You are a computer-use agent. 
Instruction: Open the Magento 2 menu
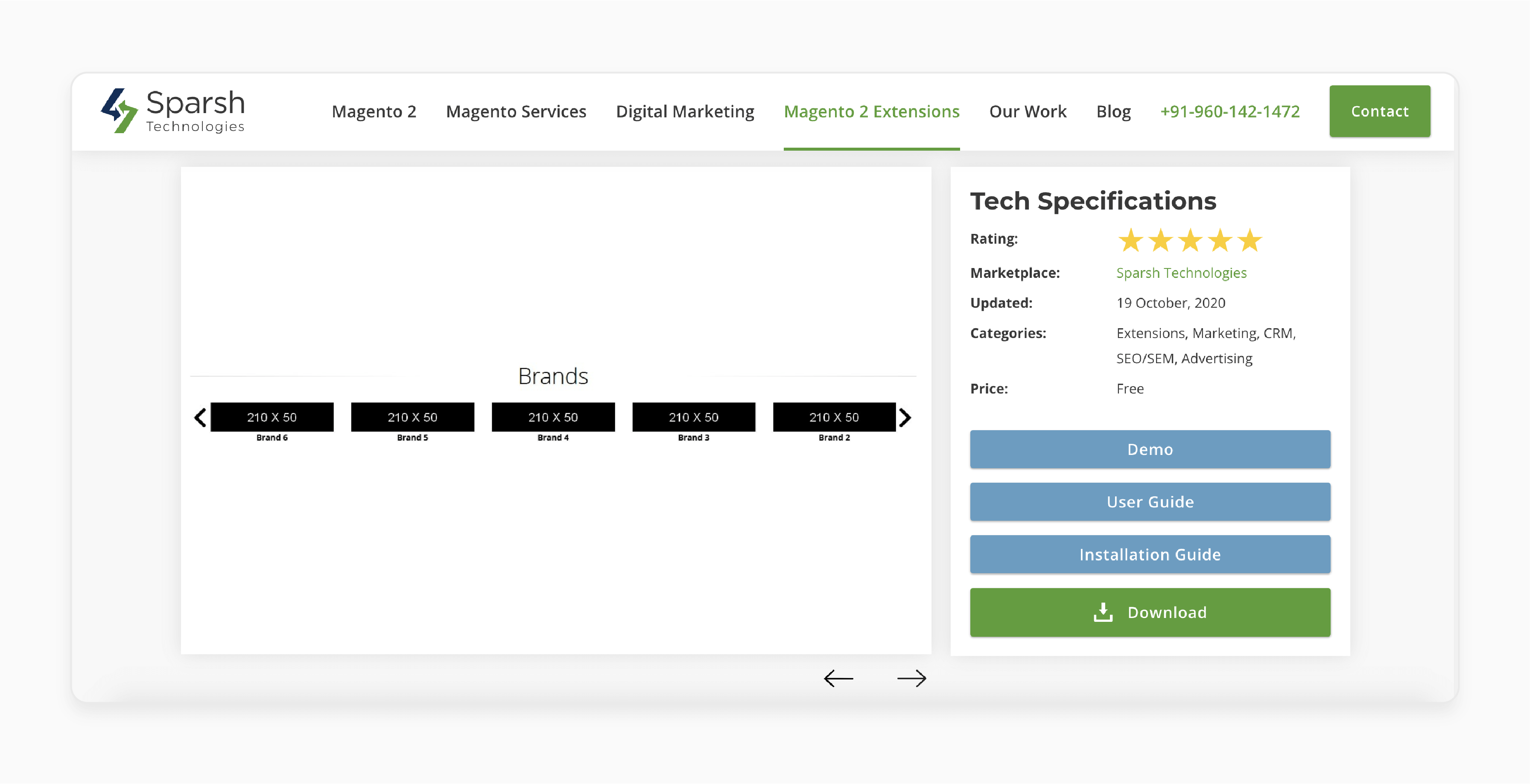pos(374,112)
